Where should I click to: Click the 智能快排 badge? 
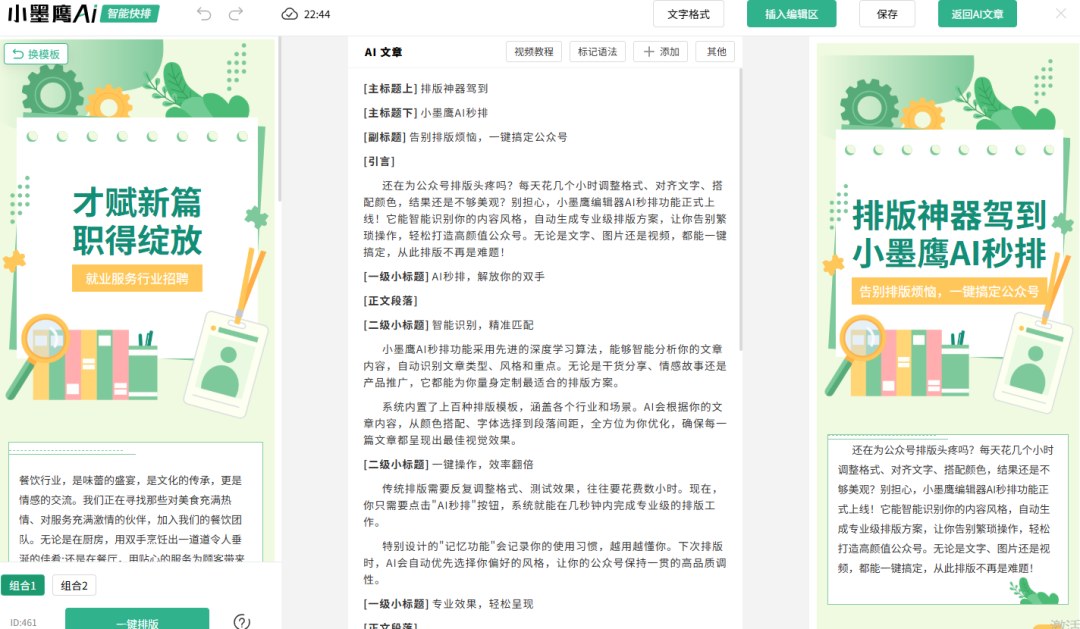tap(129, 13)
